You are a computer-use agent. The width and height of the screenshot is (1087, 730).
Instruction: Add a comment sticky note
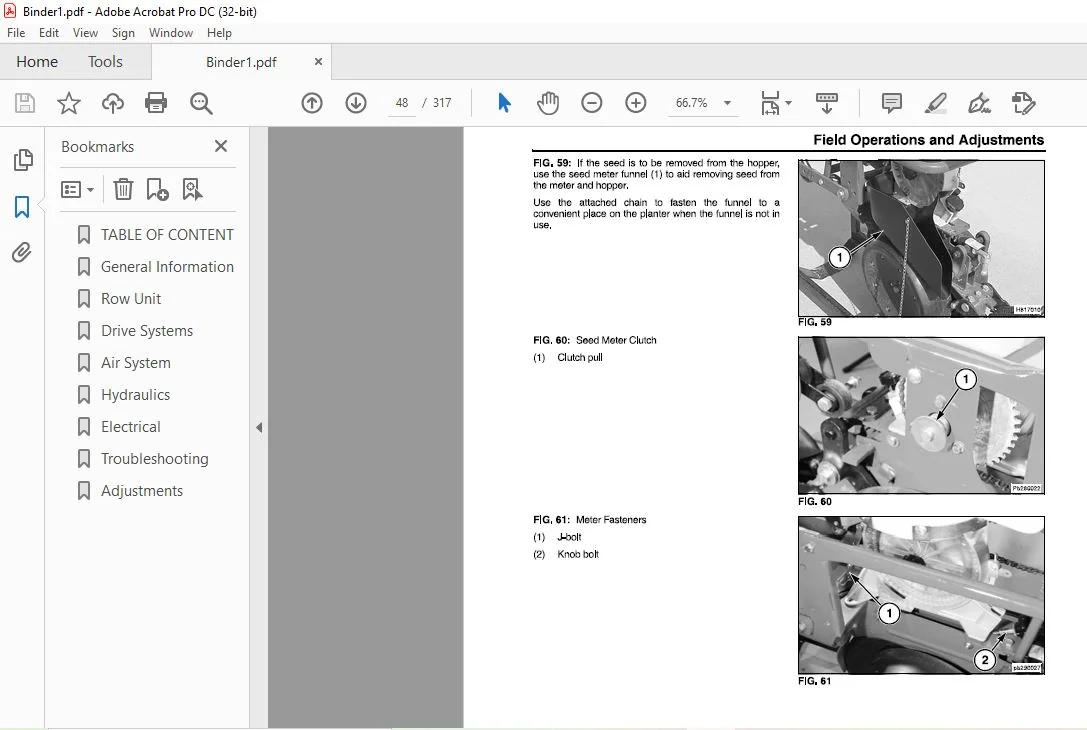[892, 103]
